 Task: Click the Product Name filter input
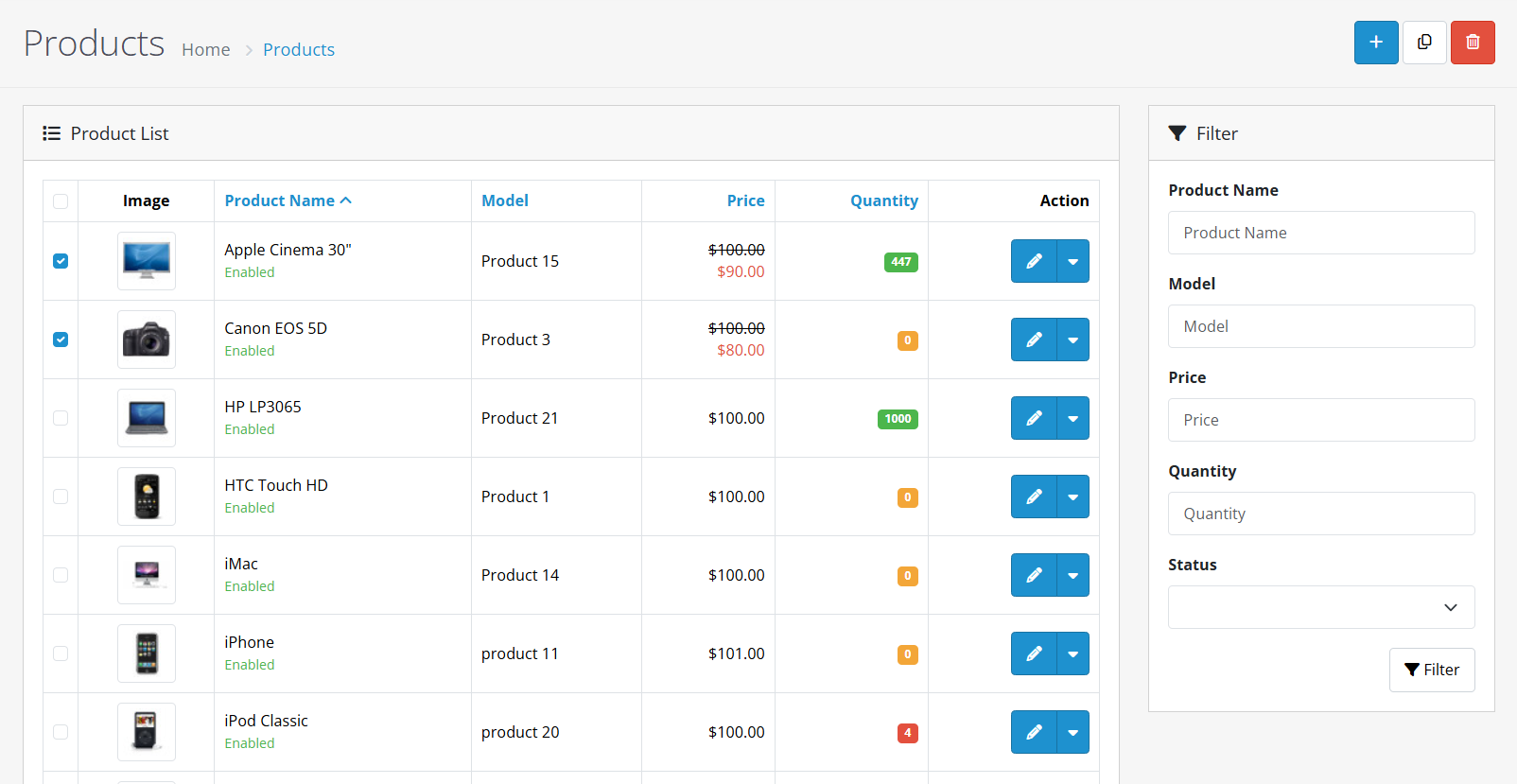point(1321,233)
